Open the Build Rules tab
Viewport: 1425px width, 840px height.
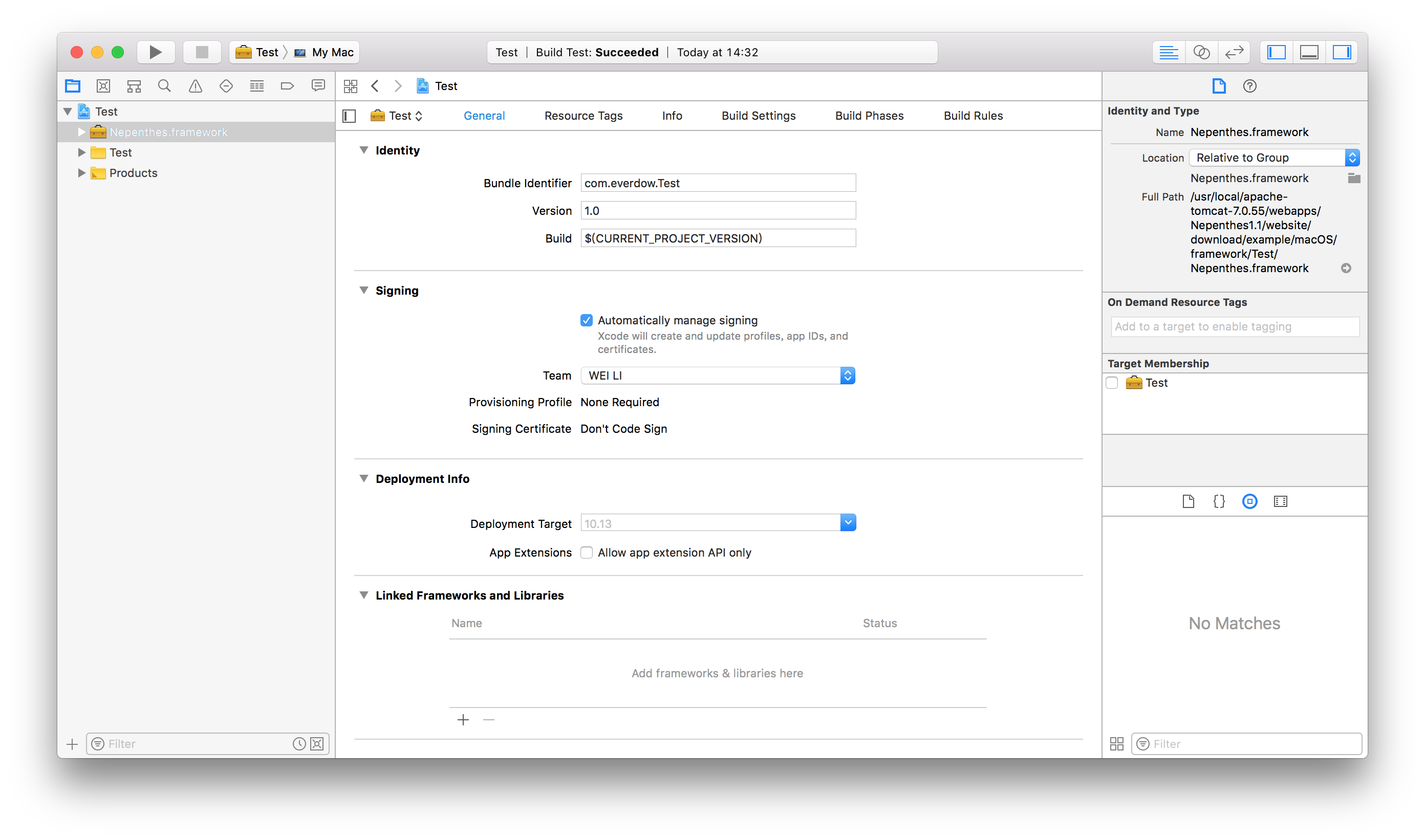[x=973, y=116]
